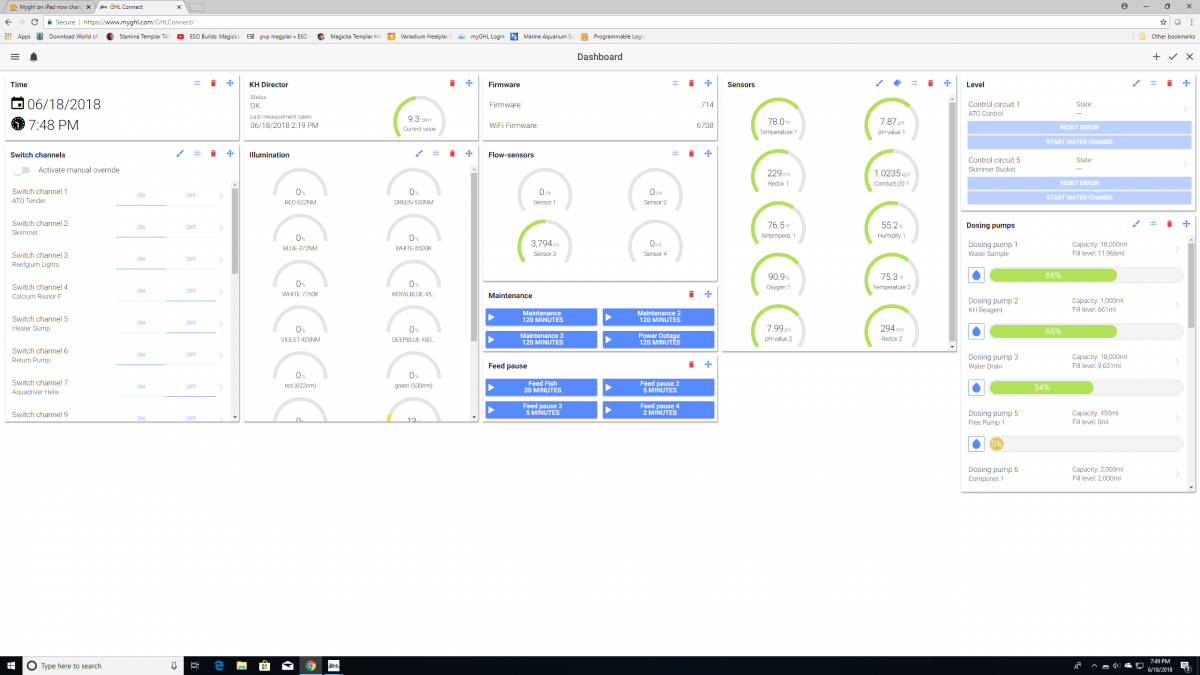Expand Switch channel 3 Reefgium Lights chevron
Viewport: 1200px width, 675px height.
(221, 260)
